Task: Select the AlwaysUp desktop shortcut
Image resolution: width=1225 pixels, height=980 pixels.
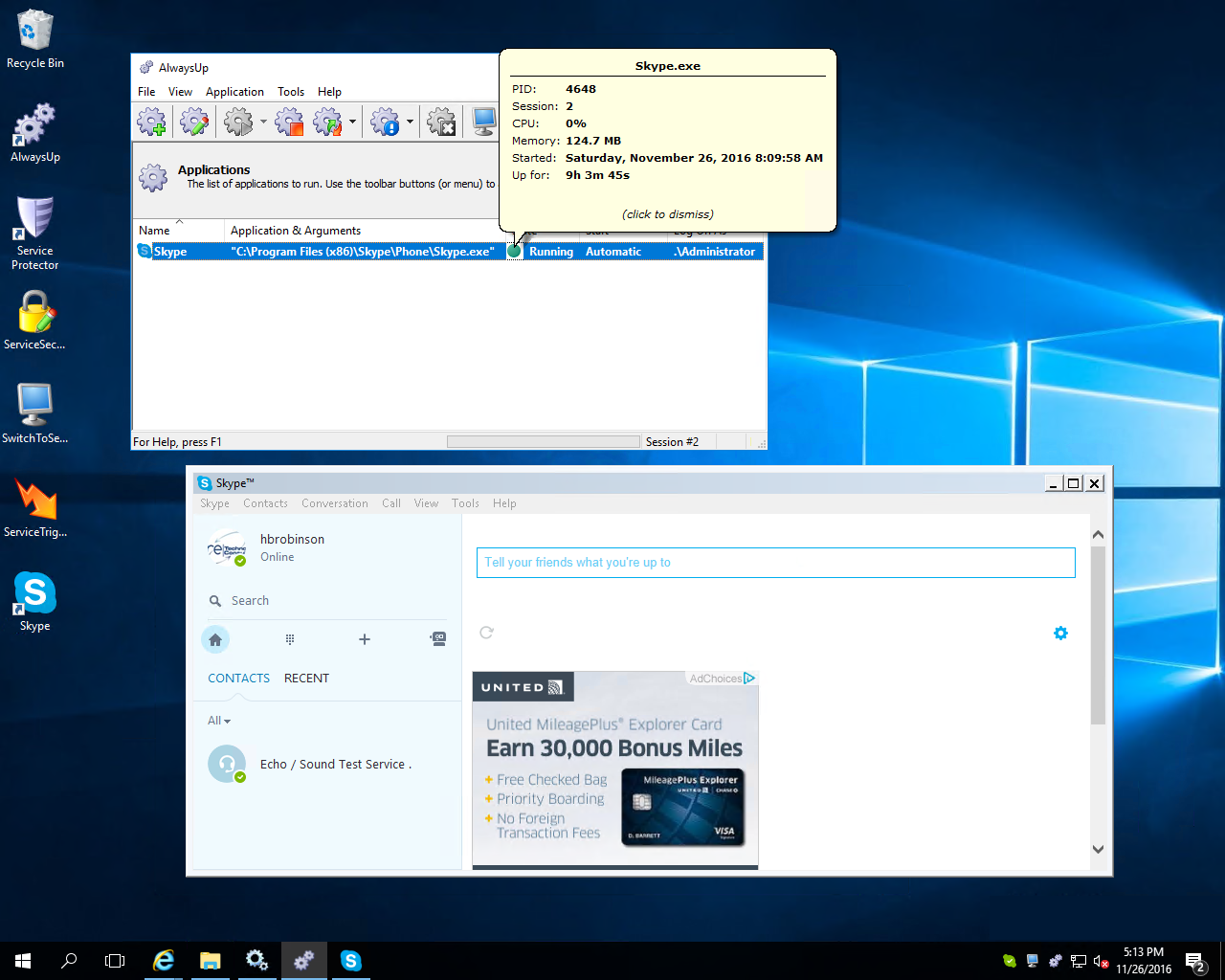Action: 35,132
